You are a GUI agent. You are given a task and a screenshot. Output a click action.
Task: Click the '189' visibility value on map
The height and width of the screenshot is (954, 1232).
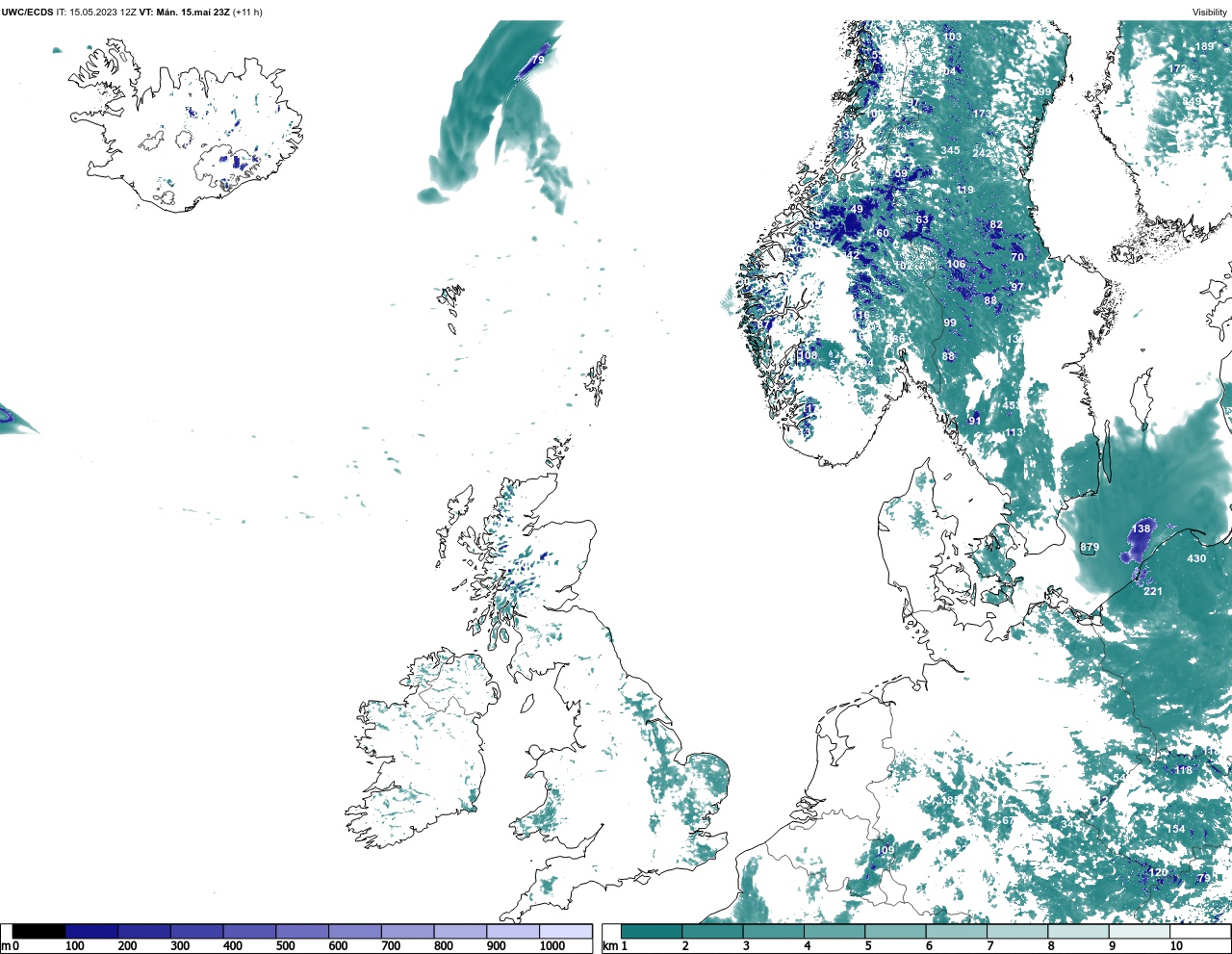click(1205, 46)
